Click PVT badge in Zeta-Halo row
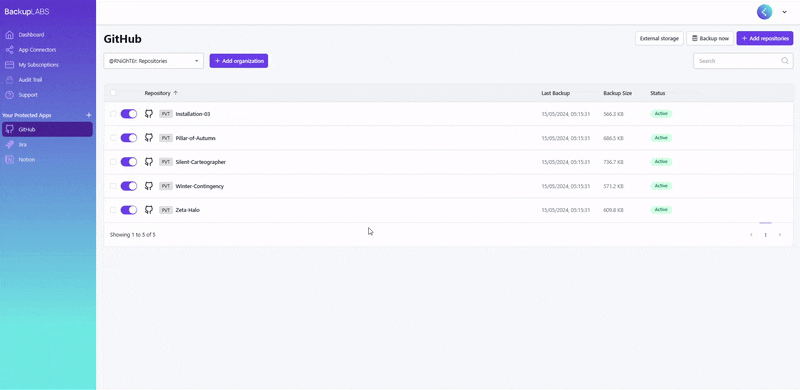The width and height of the screenshot is (800, 390). click(166, 210)
